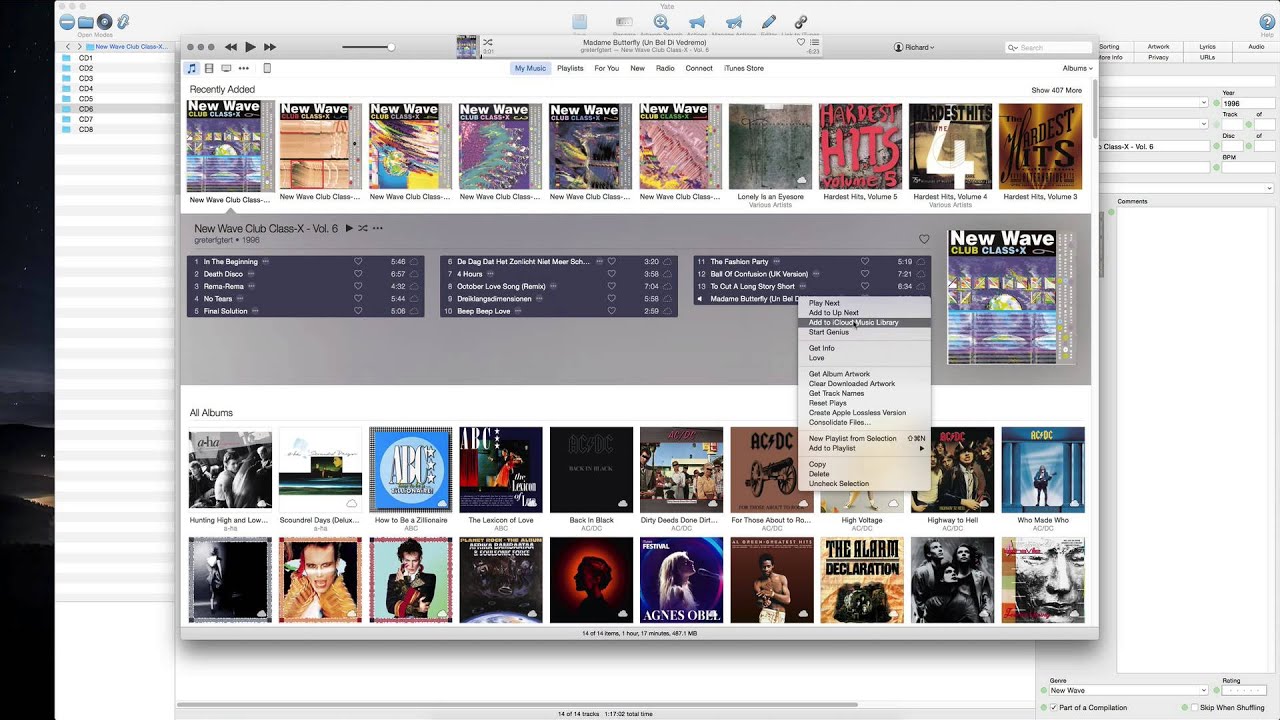
Task: Open the Up Next list icon
Action: [815, 42]
